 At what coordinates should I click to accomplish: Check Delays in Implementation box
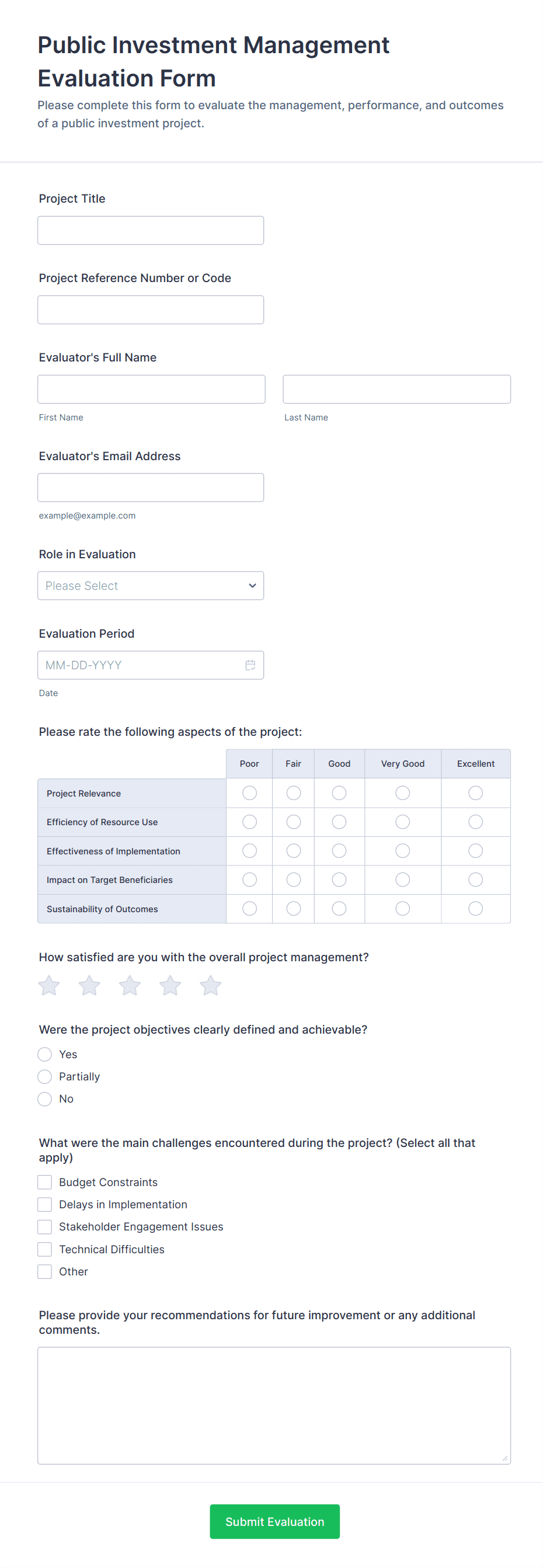coord(45,1205)
